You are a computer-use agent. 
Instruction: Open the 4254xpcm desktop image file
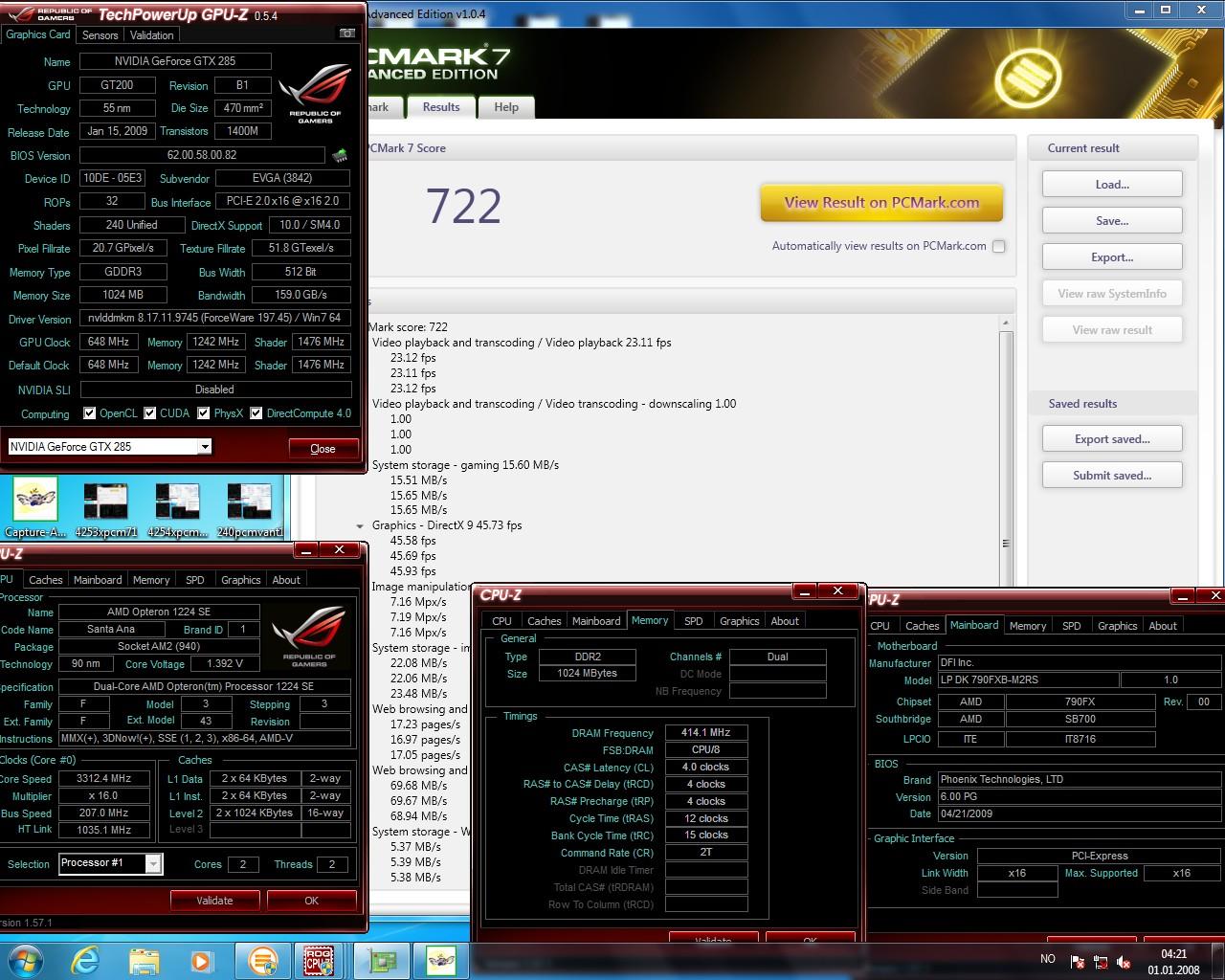click(177, 510)
